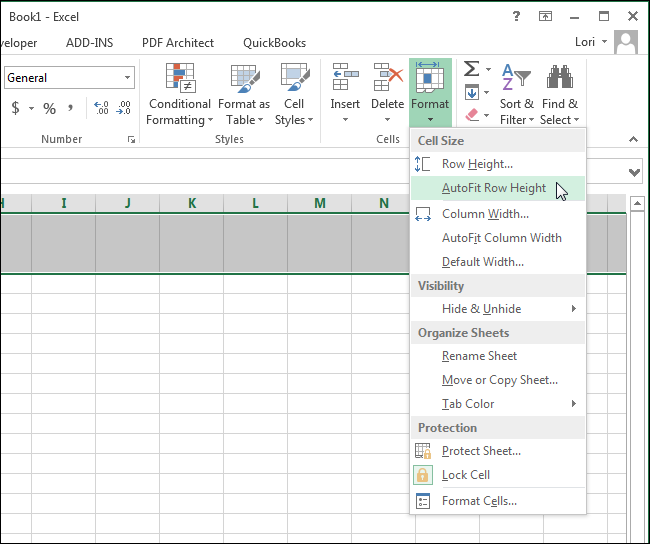Click the Delete cells icon
Image resolution: width=650 pixels, height=544 pixels.
click(x=387, y=78)
